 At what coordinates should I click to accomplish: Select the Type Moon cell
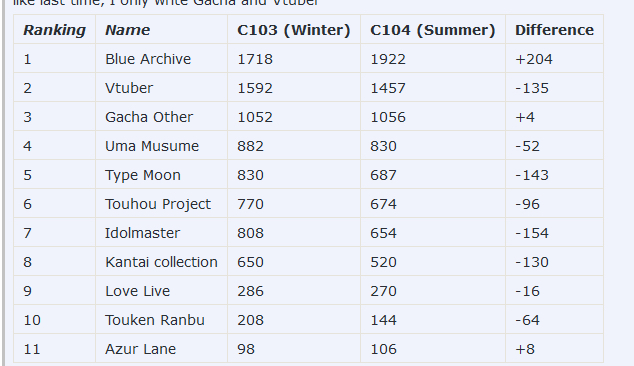tap(161, 175)
